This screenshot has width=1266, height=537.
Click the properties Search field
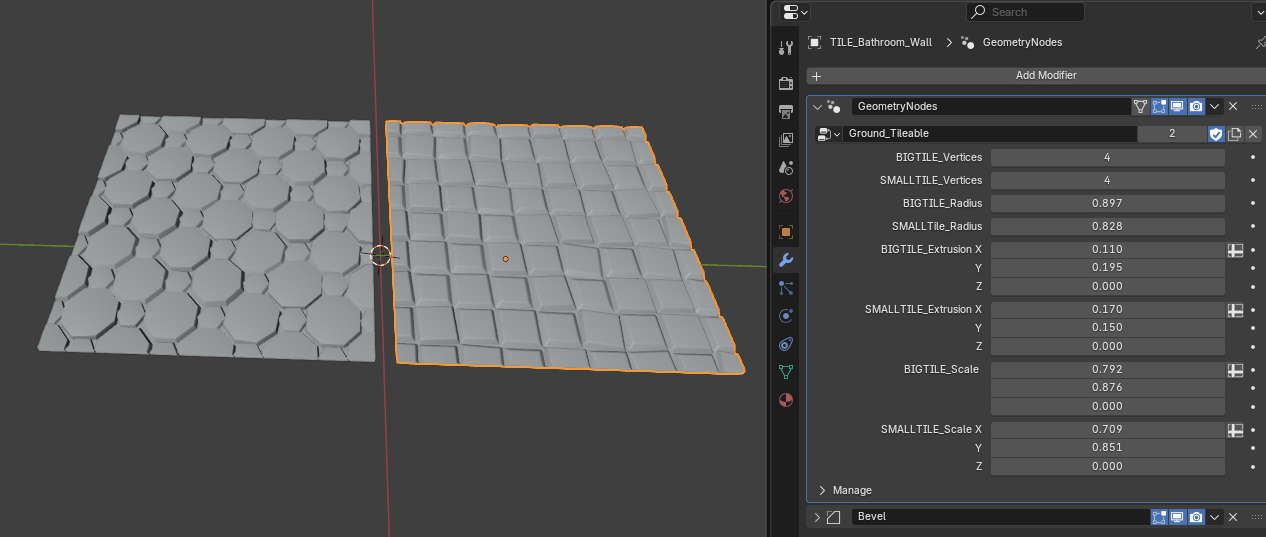[x=1026, y=12]
